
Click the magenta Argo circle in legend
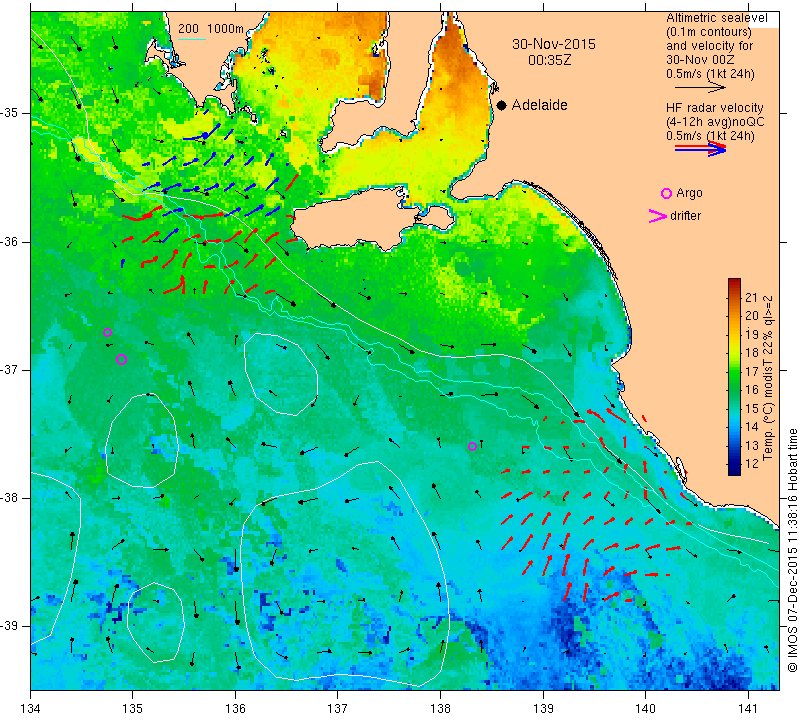(x=666, y=193)
